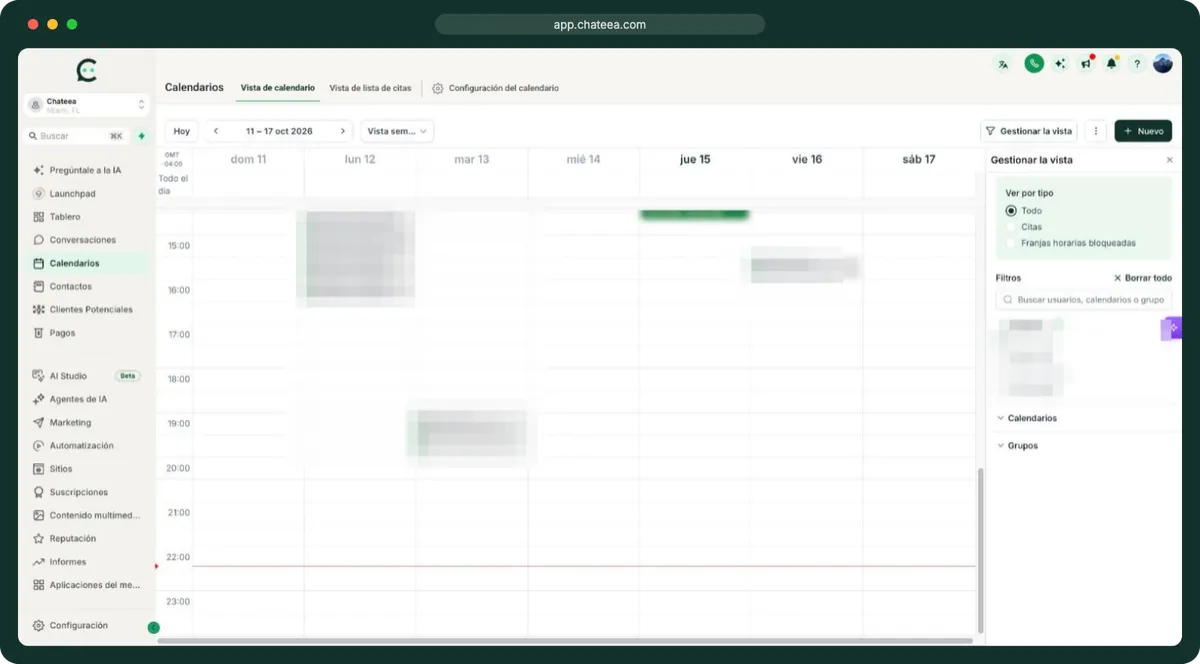Open Suscripciones in the sidebar
This screenshot has height=664, width=1200.
coord(87,492)
